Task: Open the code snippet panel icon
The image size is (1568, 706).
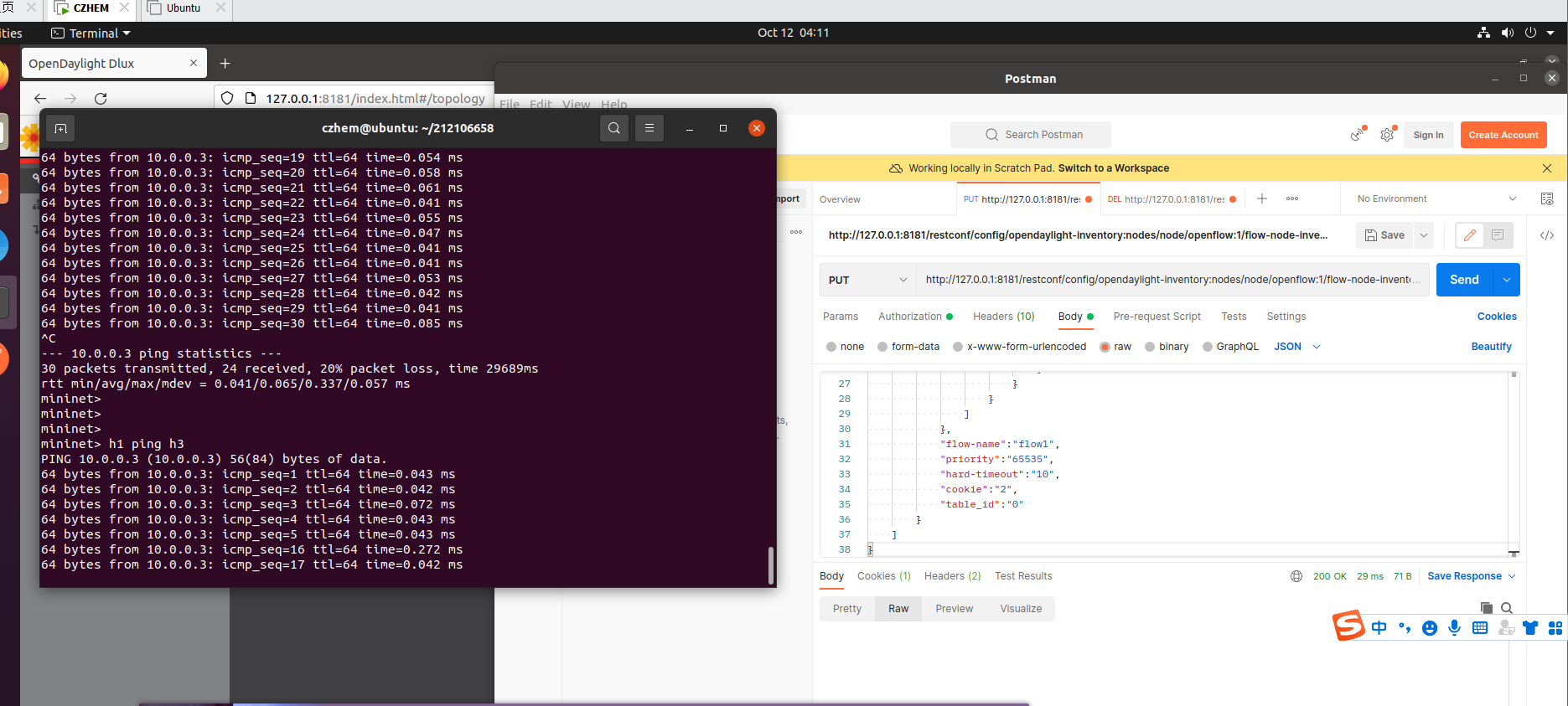Action: pos(1547,235)
